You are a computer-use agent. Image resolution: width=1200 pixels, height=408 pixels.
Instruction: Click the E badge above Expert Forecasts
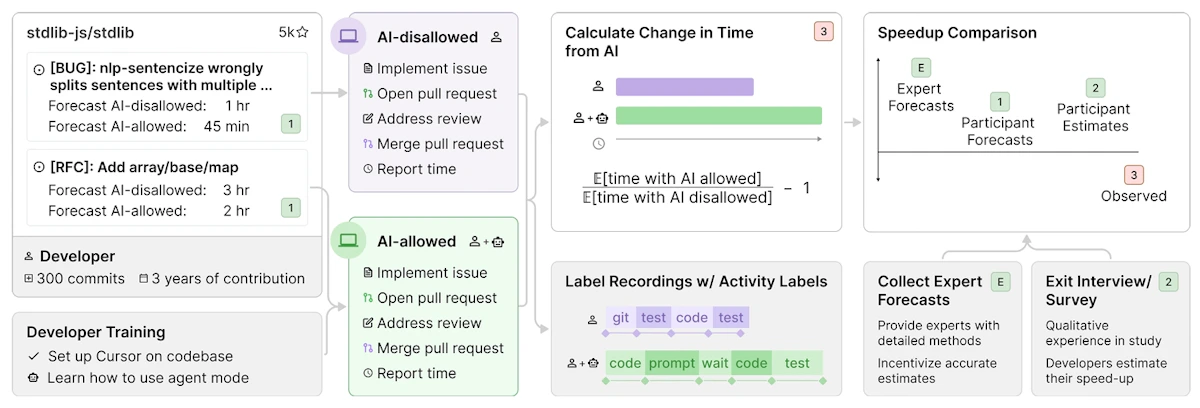coord(921,68)
